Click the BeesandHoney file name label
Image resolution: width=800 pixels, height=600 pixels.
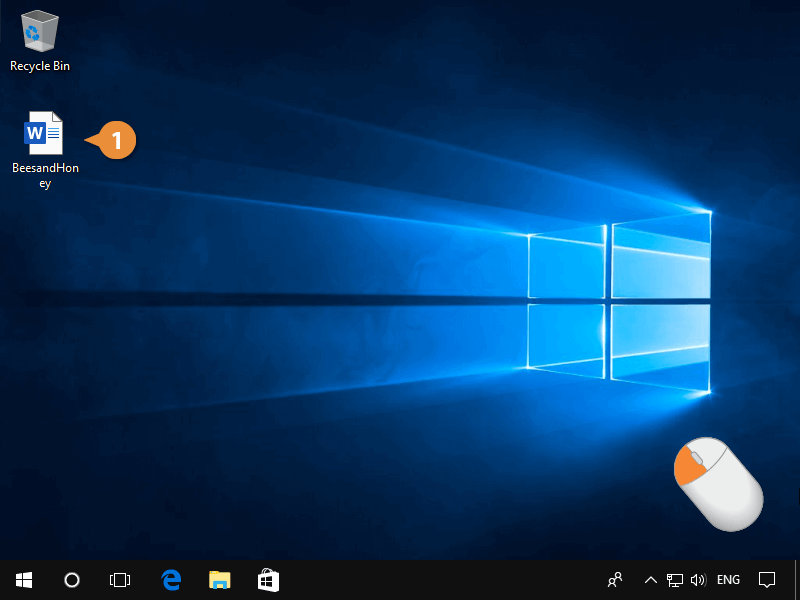click(x=45, y=176)
